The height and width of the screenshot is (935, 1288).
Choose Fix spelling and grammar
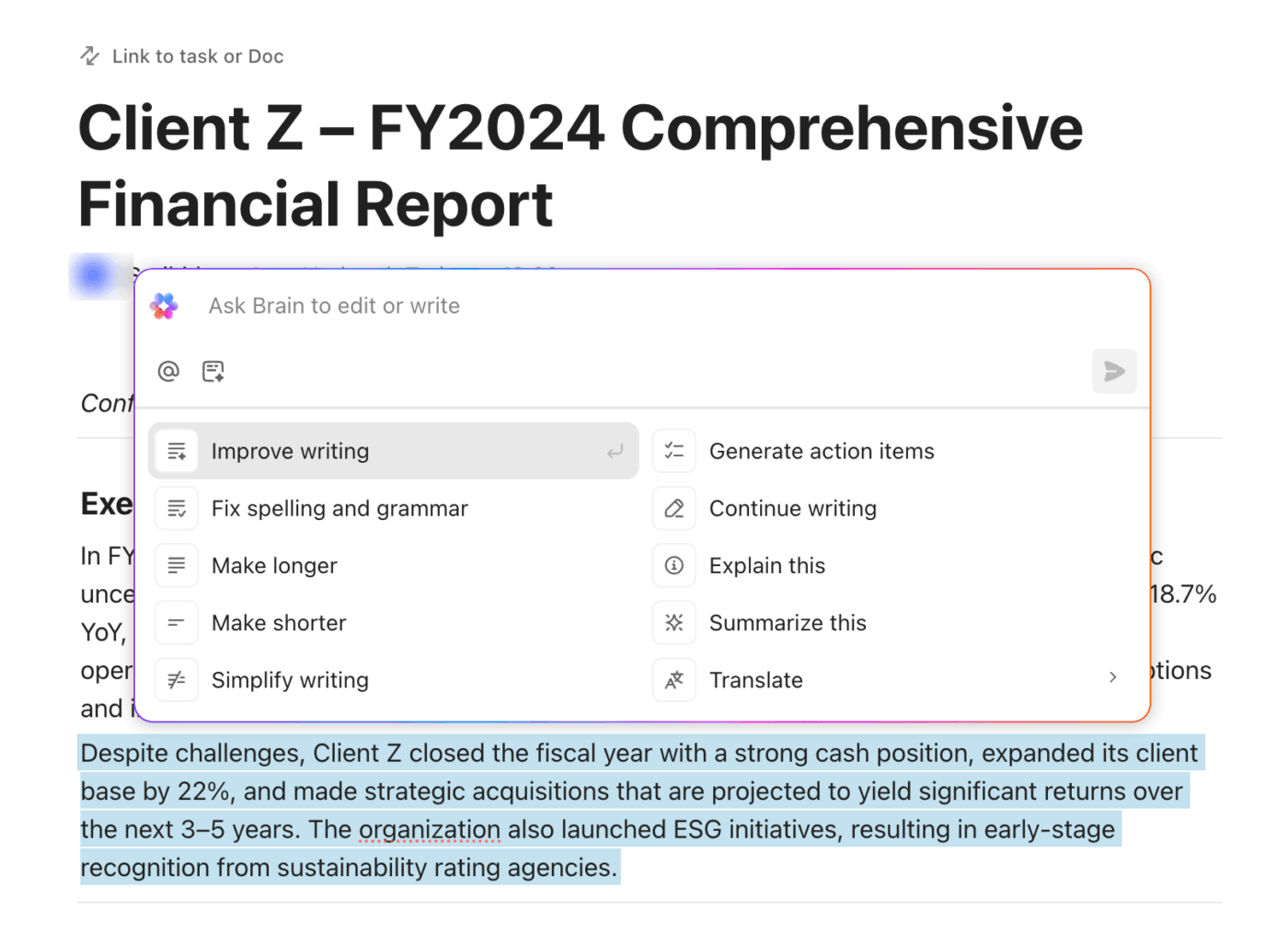pyautogui.click(x=393, y=508)
